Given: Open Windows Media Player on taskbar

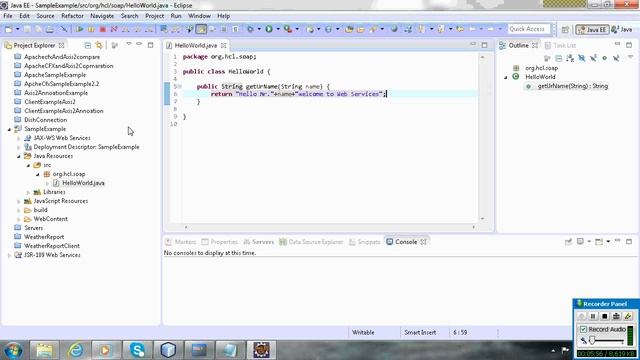Looking at the screenshot, I should click(x=106, y=350).
